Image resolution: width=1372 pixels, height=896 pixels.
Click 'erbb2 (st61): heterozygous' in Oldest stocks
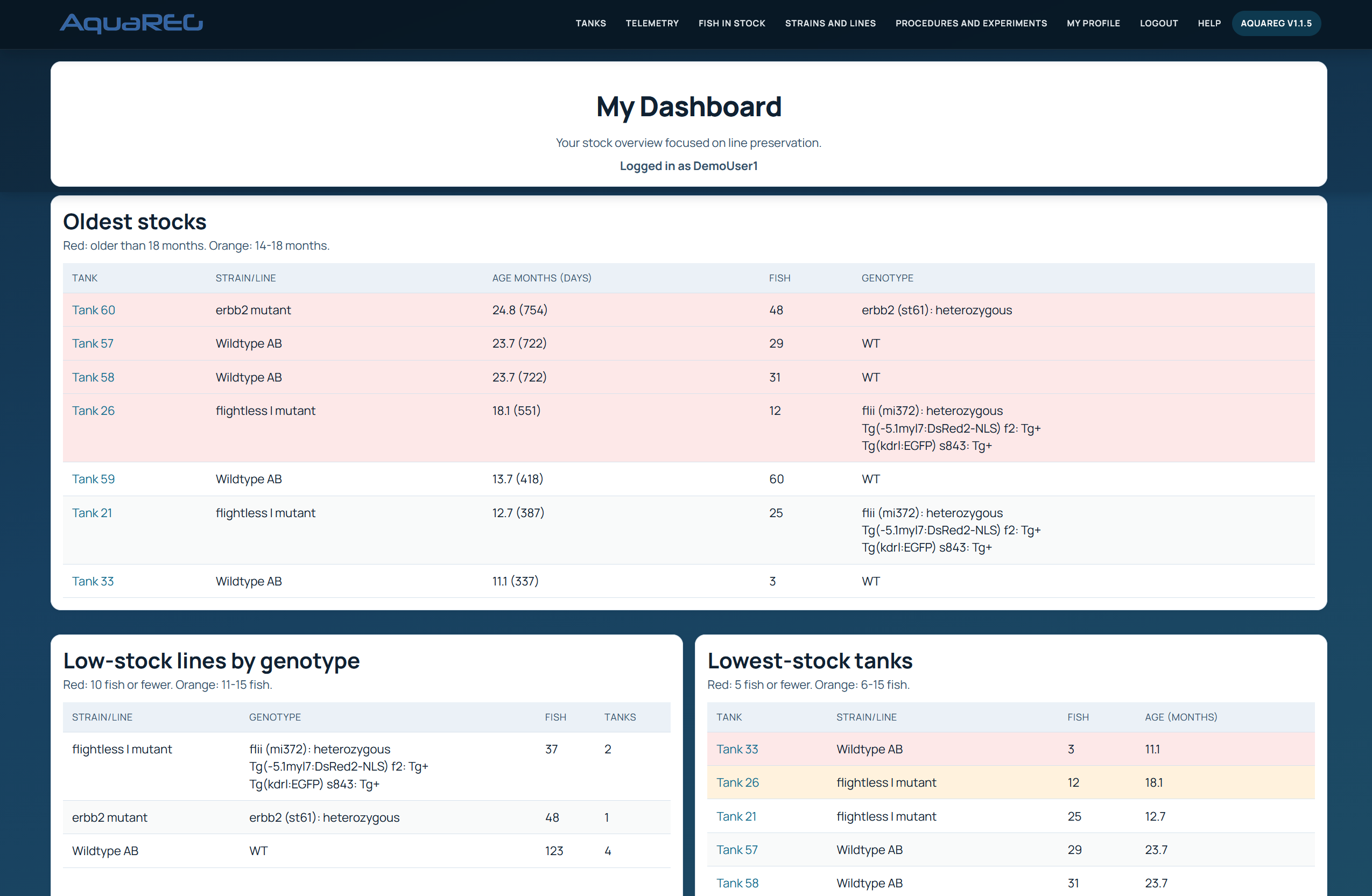click(x=936, y=310)
